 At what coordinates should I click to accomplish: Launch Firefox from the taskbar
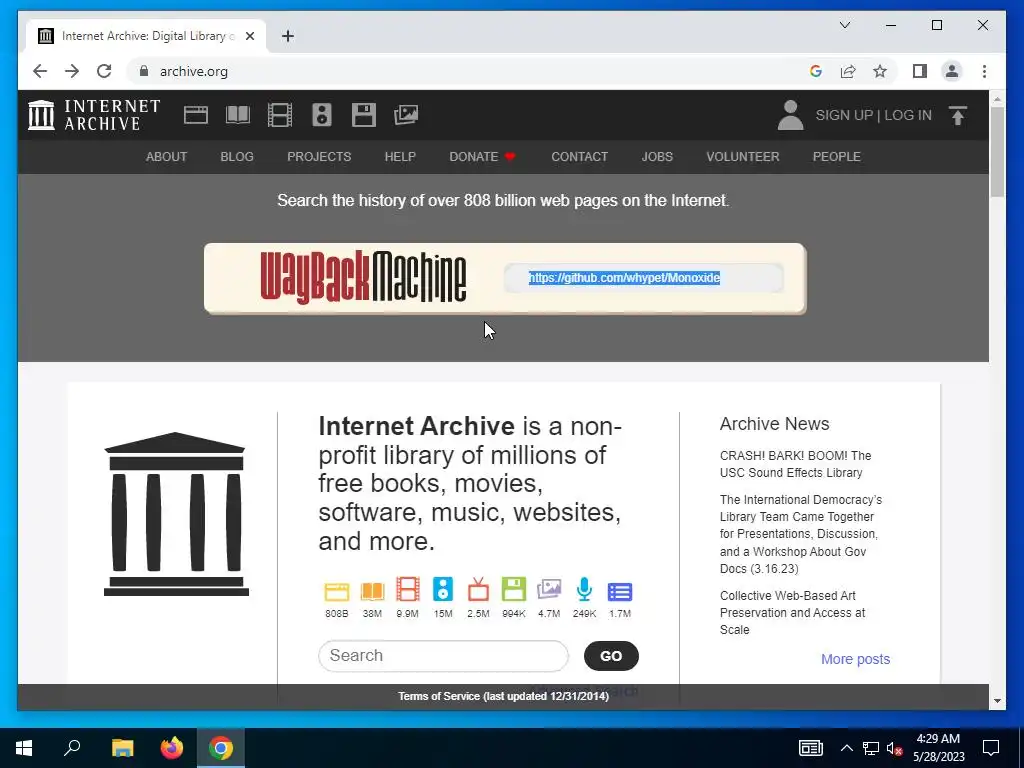pos(172,748)
